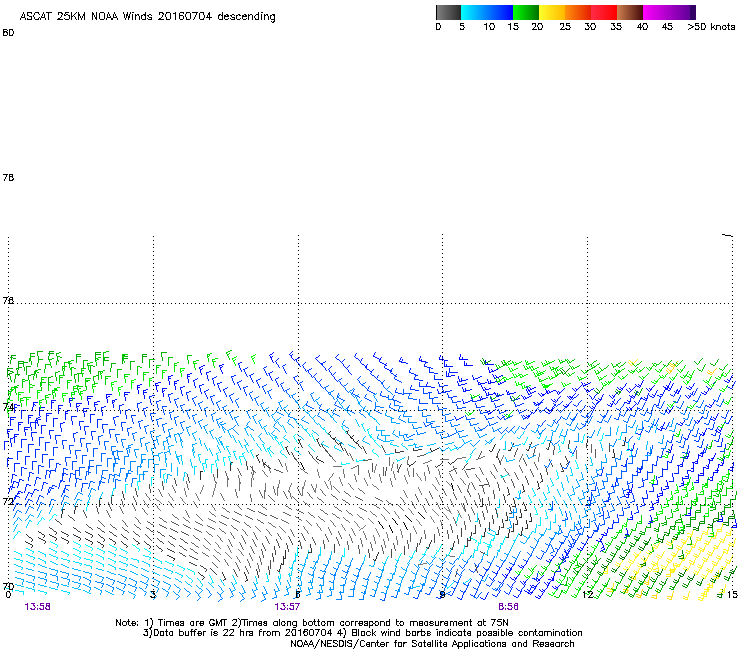Click the purple time stamp '13:57'

[x=287, y=607]
